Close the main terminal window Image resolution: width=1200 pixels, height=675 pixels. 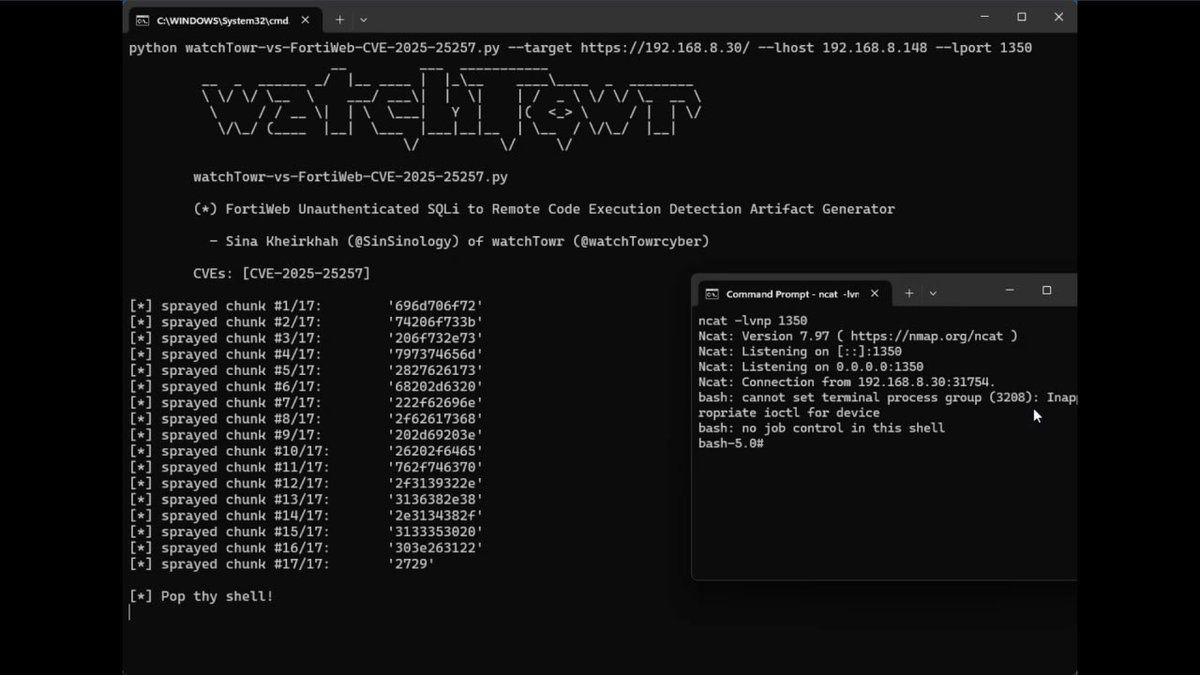pos(1059,17)
